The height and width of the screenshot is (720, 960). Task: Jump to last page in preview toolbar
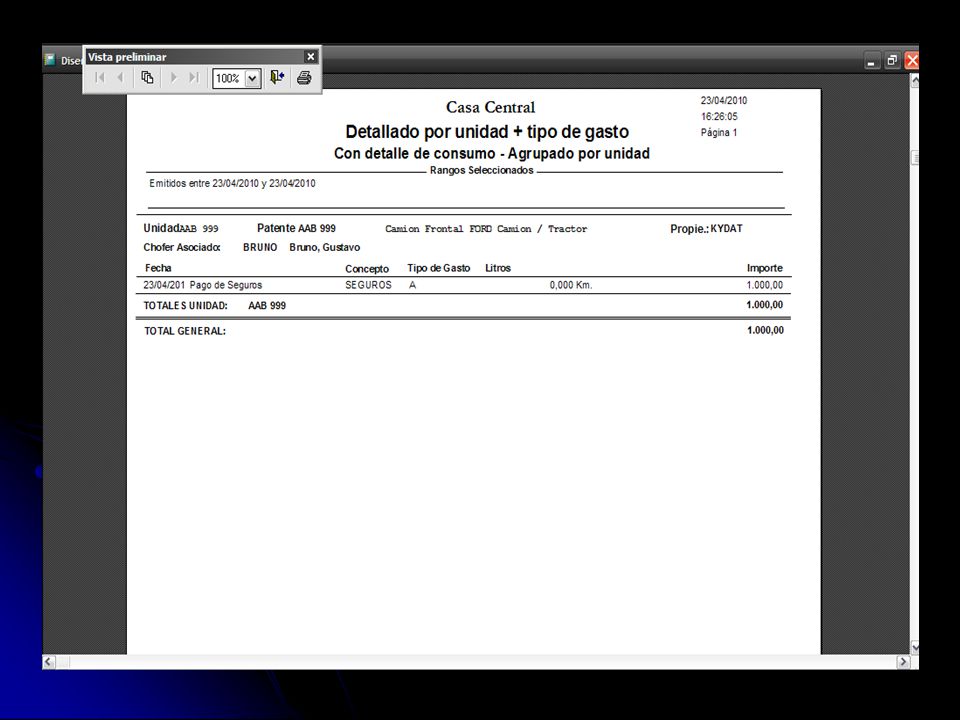coord(194,78)
